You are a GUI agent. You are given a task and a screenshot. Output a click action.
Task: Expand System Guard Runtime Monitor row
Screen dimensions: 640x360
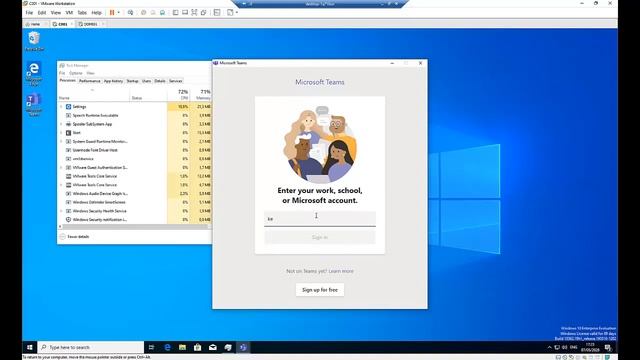[61, 141]
